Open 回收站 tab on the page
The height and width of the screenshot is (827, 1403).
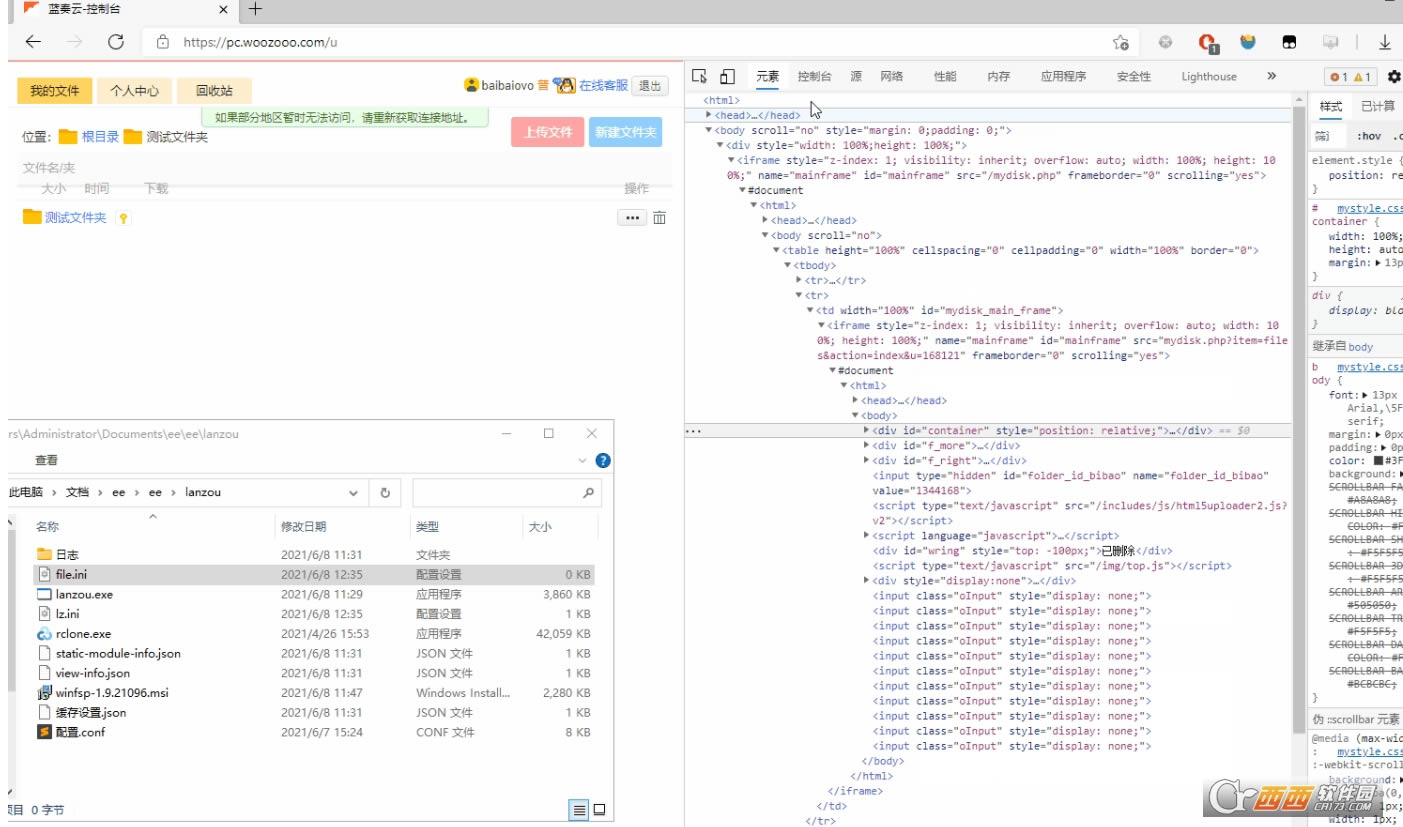(213, 90)
